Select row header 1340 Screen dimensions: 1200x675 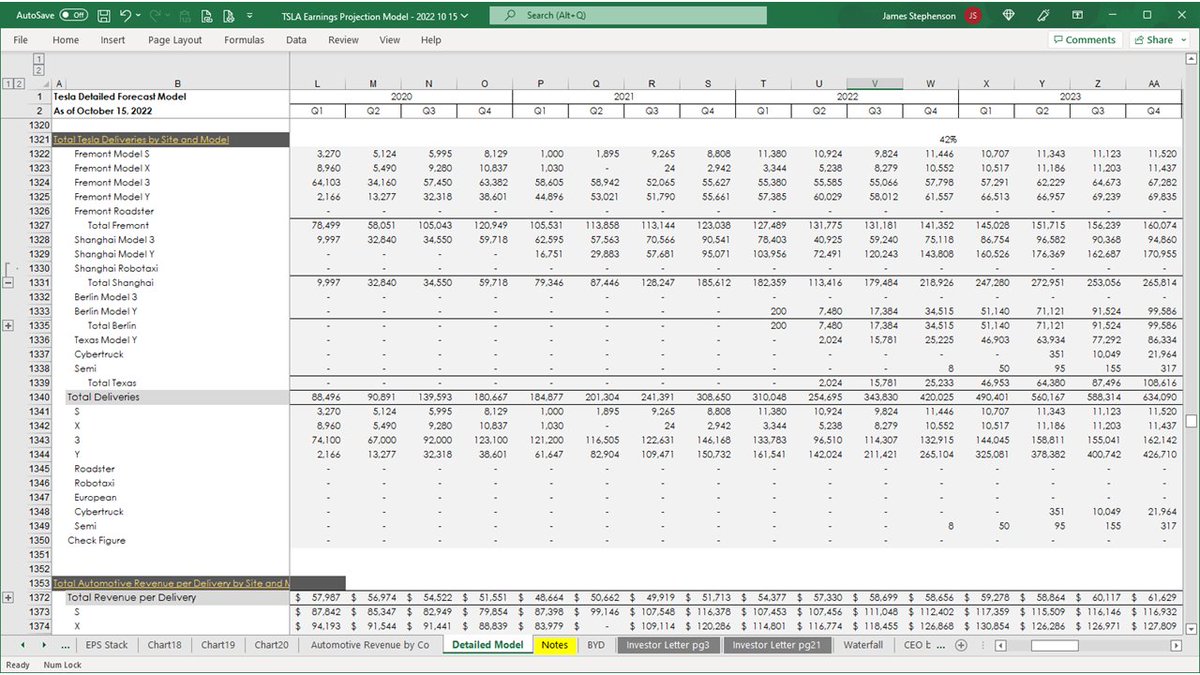click(x=39, y=397)
